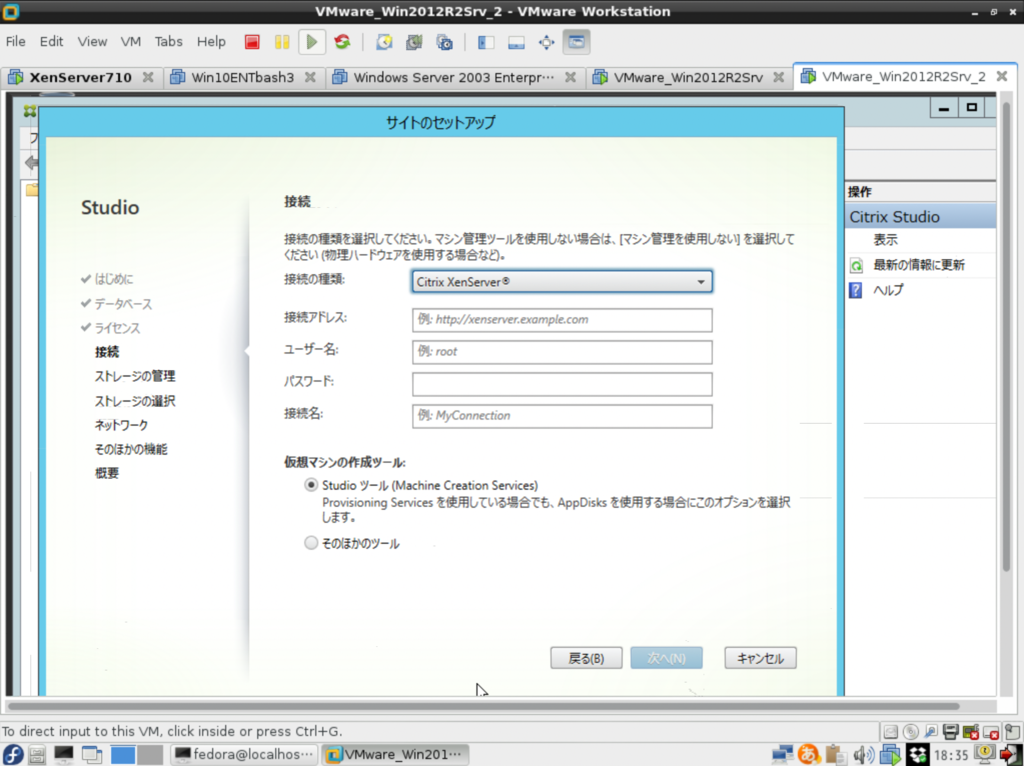
Task: Open the Help menu
Action: [x=211, y=42]
